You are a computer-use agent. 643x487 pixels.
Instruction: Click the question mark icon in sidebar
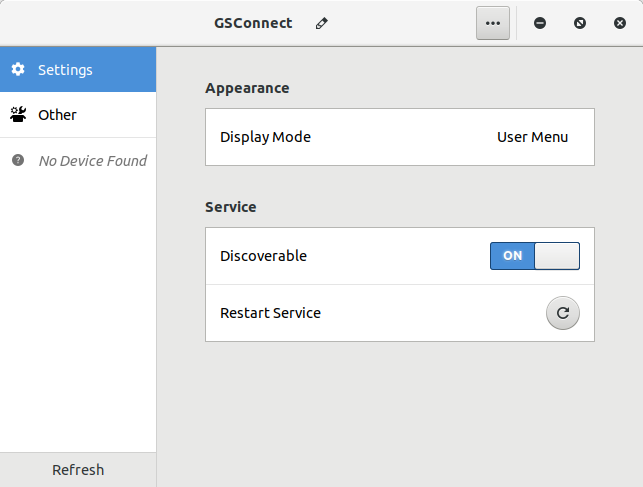18,160
